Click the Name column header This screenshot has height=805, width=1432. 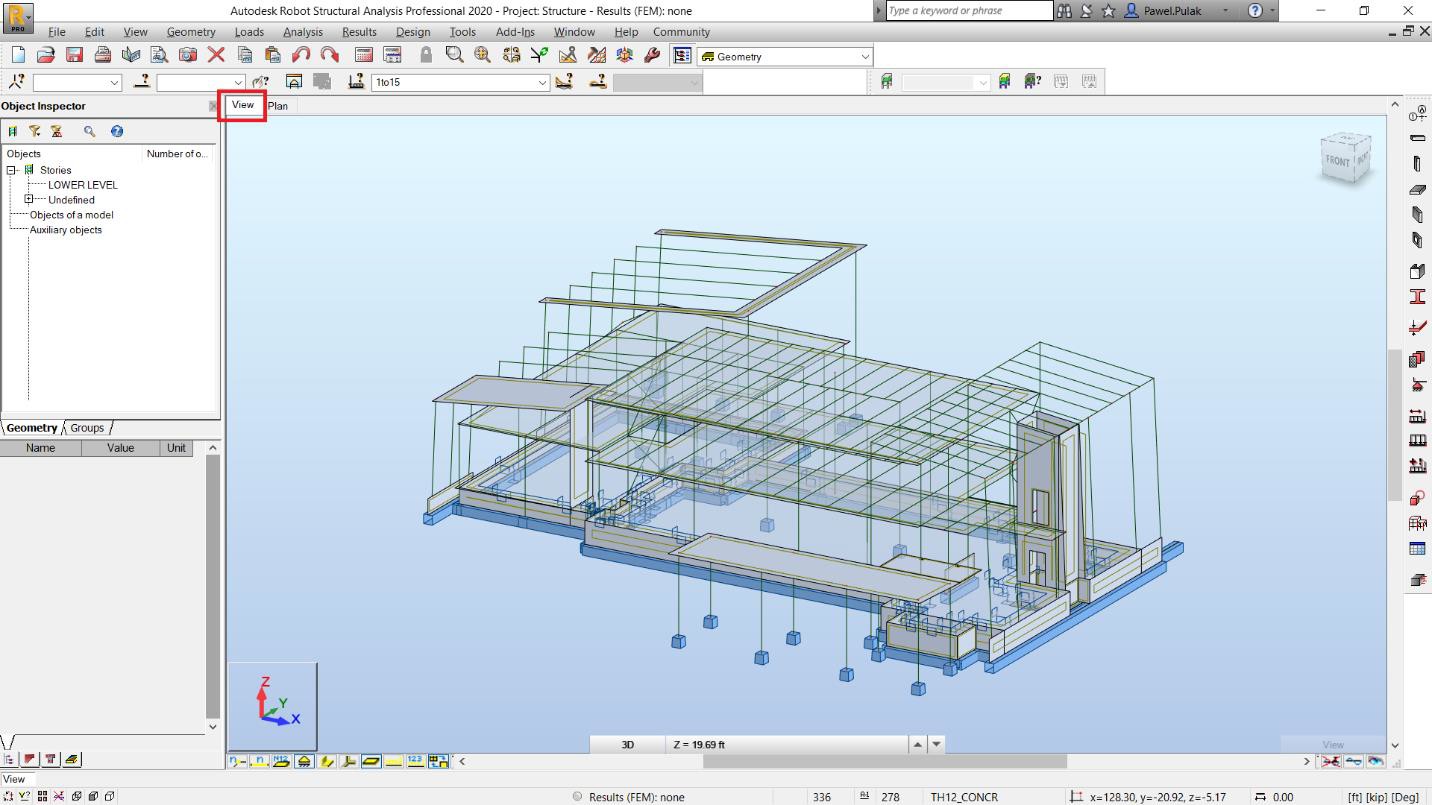pos(40,448)
